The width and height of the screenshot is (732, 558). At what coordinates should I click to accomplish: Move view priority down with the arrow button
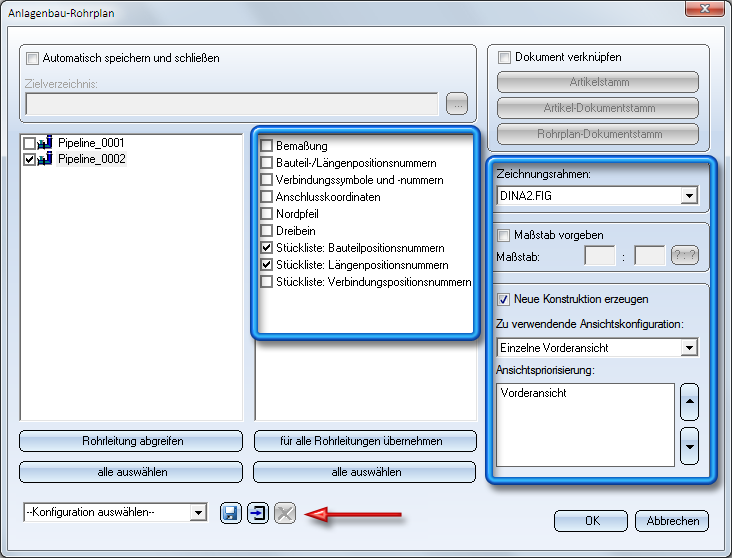[x=689, y=446]
